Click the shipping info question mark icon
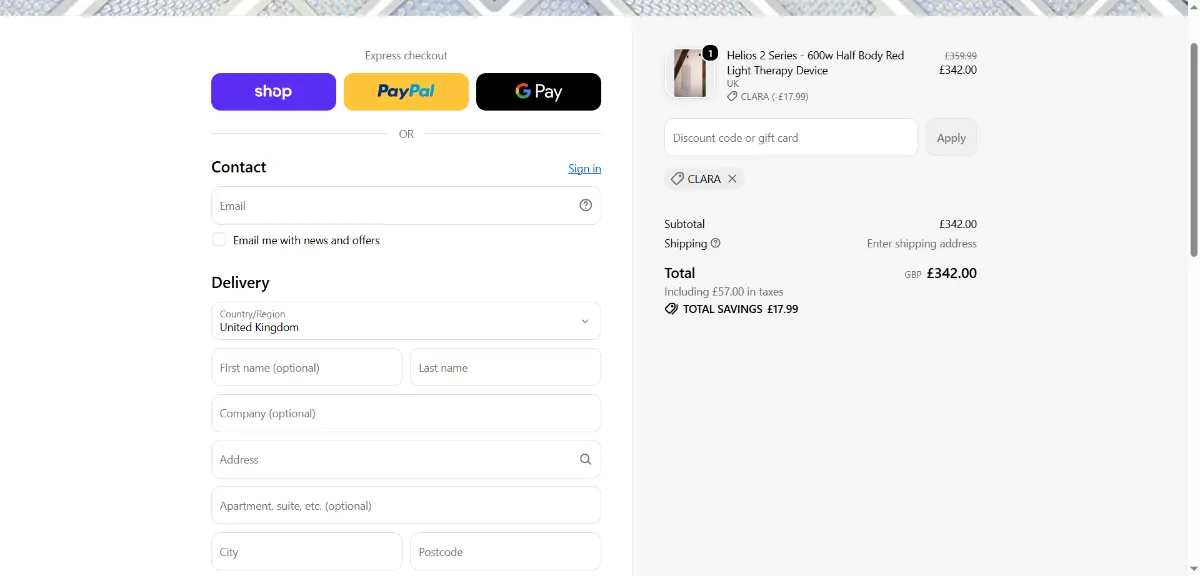This screenshot has width=1200, height=576. coord(715,243)
